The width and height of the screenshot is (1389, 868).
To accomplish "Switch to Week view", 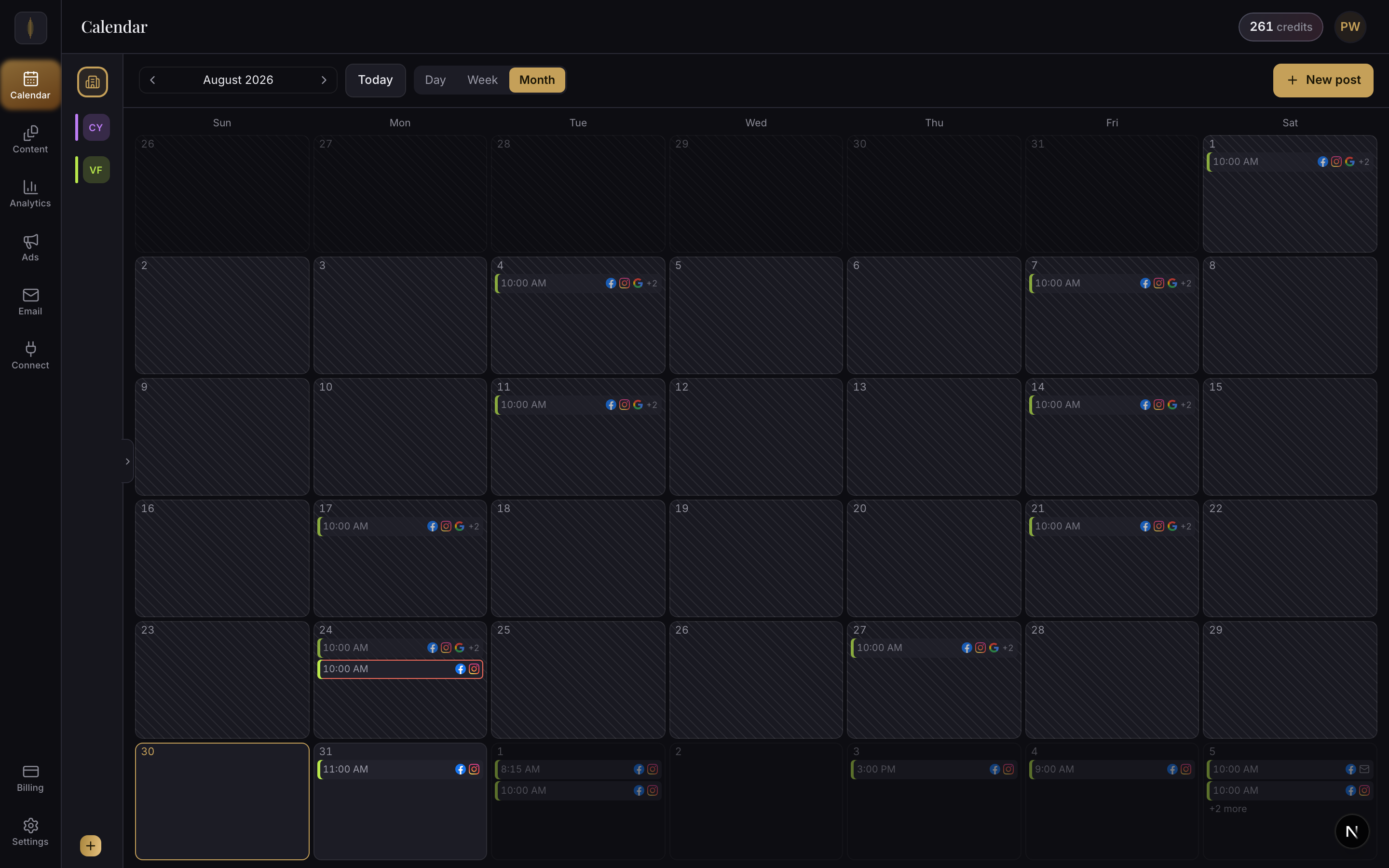I will [x=482, y=80].
